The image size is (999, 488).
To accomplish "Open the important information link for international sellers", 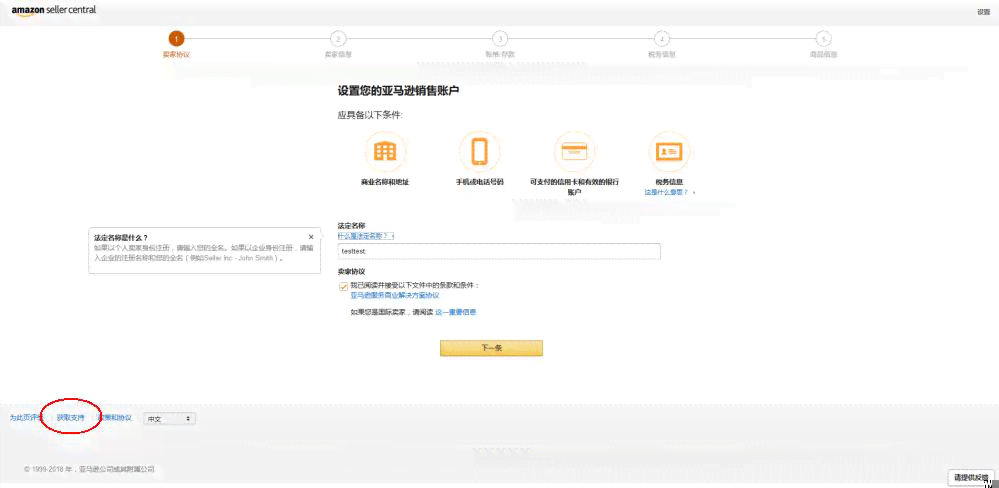I will (456, 312).
